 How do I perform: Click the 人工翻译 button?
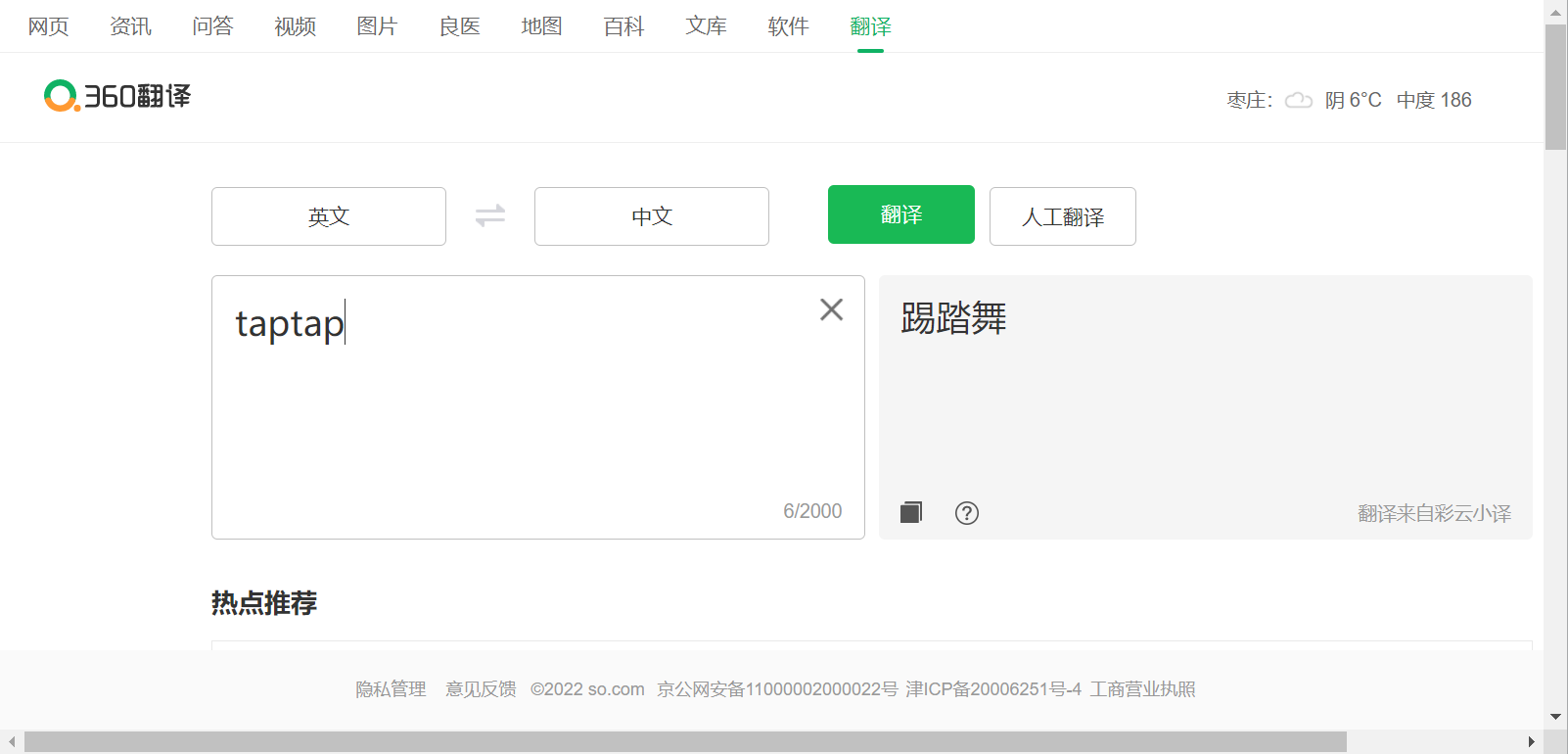[x=1063, y=216]
